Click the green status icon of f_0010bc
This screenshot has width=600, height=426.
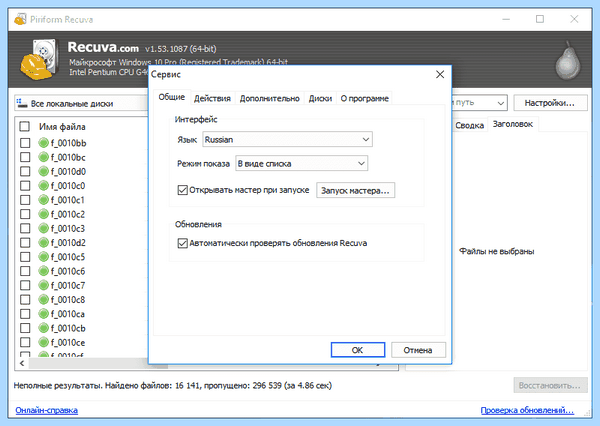(43, 157)
